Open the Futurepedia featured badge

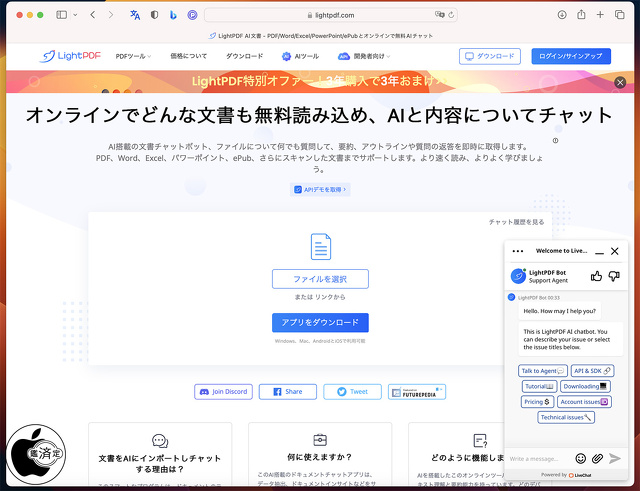click(x=417, y=392)
